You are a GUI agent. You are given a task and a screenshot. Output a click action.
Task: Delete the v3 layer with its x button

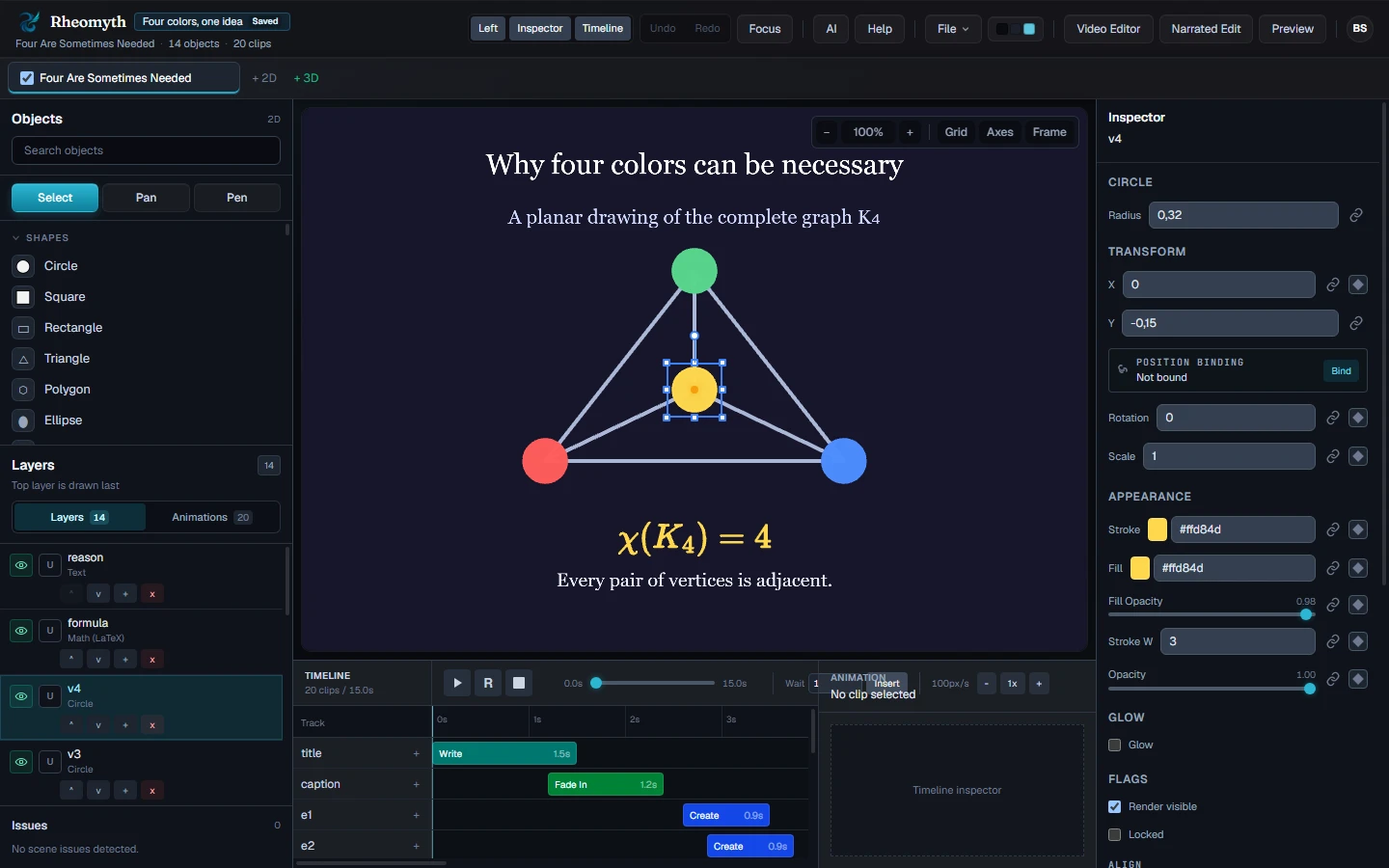(152, 790)
